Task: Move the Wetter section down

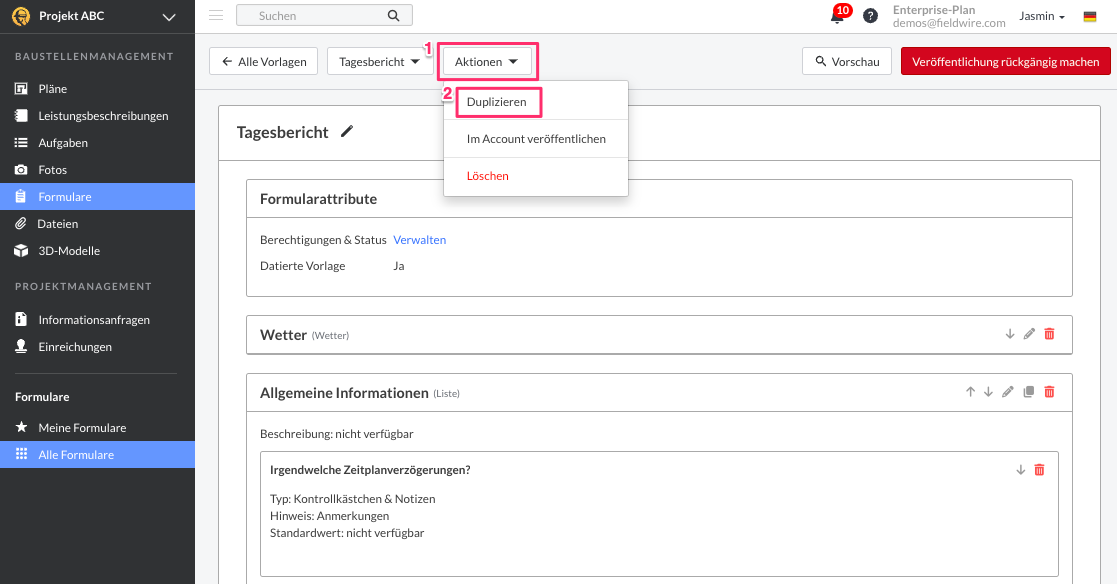Action: coord(1010,334)
